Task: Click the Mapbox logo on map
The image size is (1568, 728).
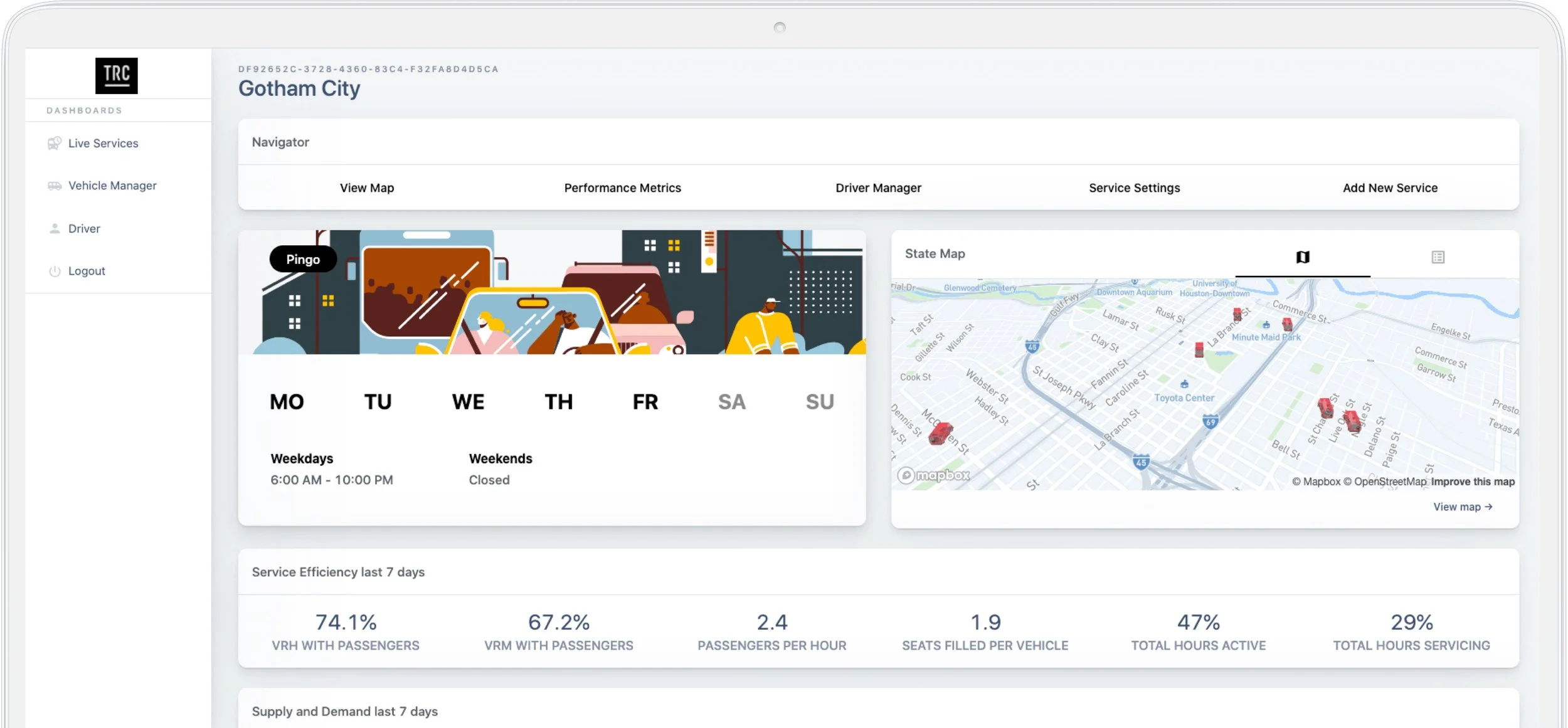Action: pyautogui.click(x=934, y=475)
